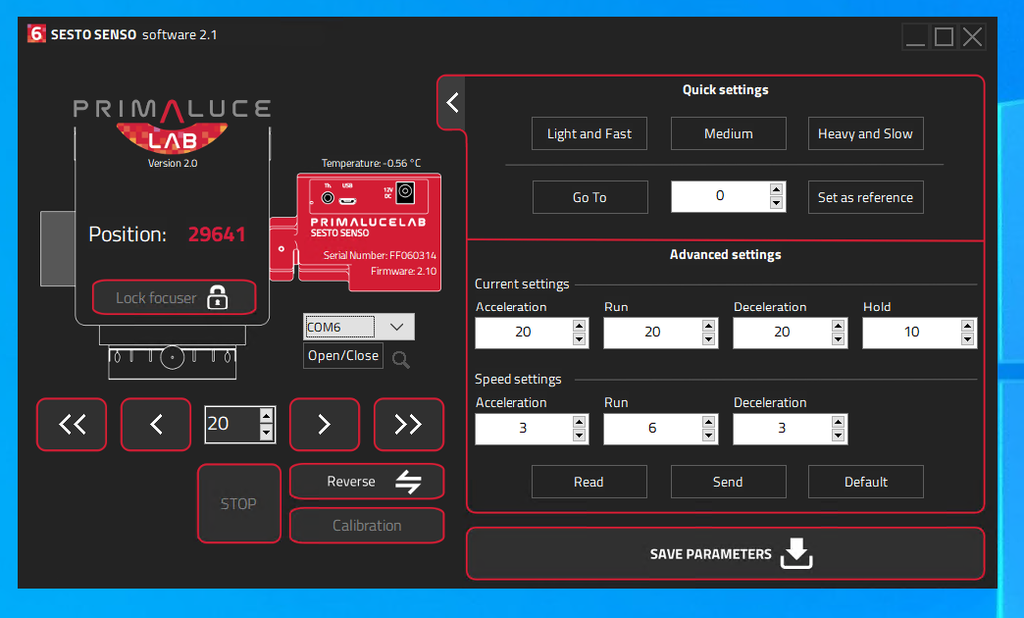Viewport: 1024px width, 618px height.
Task: Click the Go To button
Action: pos(590,197)
